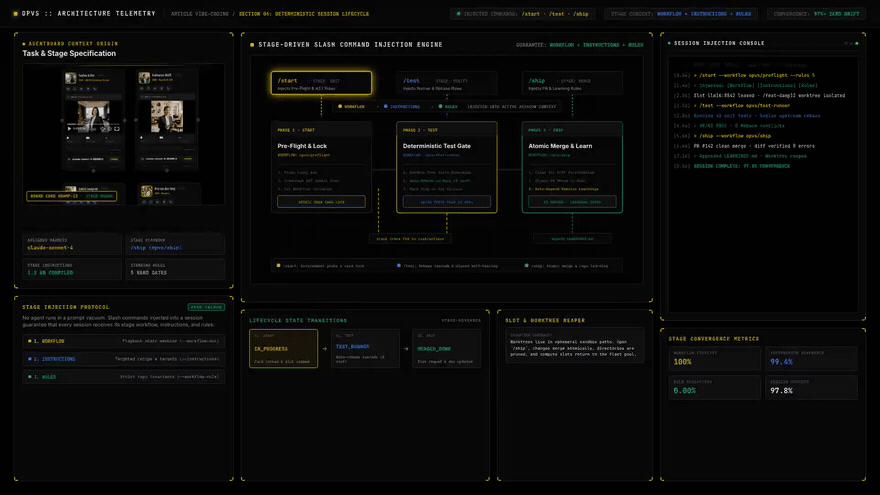Image resolution: width=880 pixels, height=495 pixels.
Task: Click the '5 HARD GATES' standing rules value
Action: [149, 273]
